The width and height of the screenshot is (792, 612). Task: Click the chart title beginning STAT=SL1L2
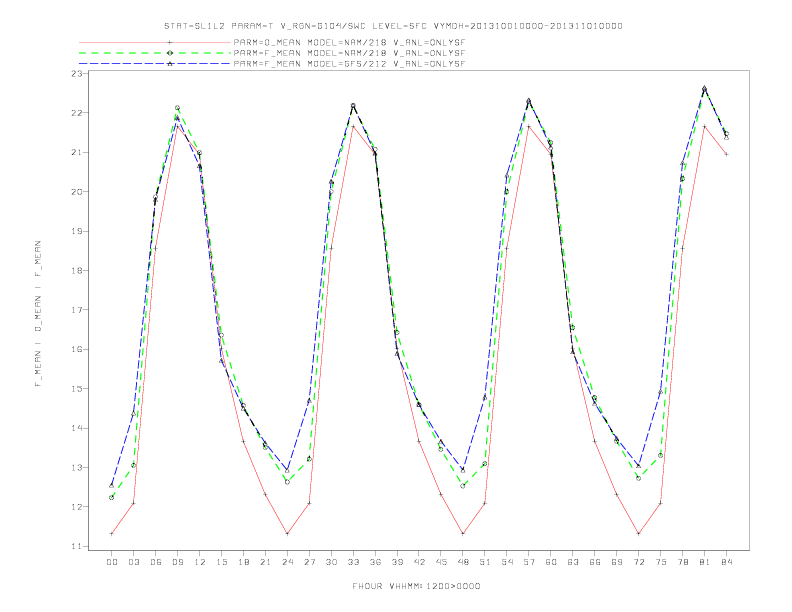(393, 26)
